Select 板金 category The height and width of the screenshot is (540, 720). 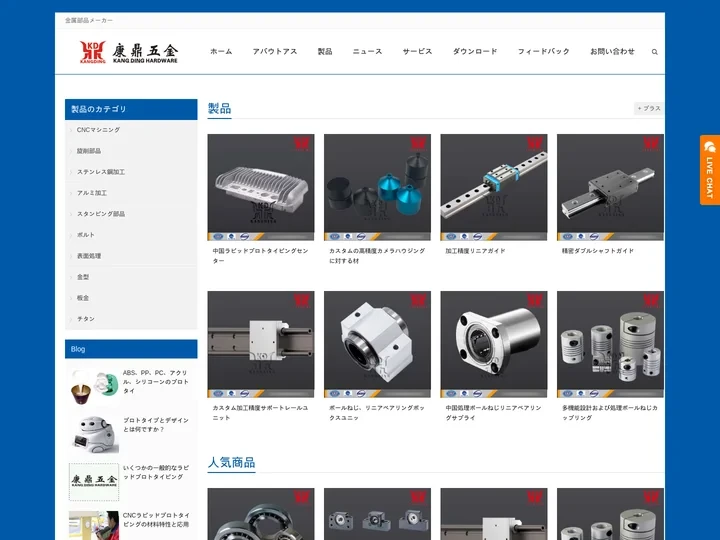[83, 298]
